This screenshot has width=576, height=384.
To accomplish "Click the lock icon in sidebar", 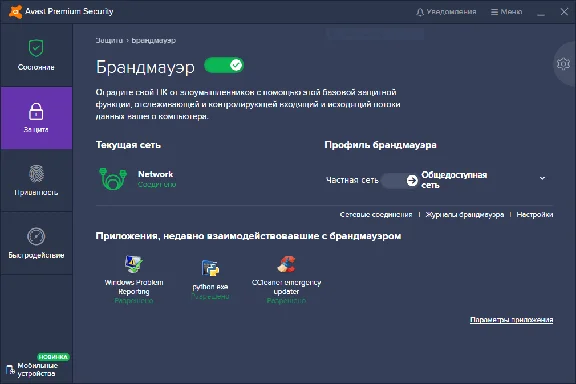I will (36, 111).
